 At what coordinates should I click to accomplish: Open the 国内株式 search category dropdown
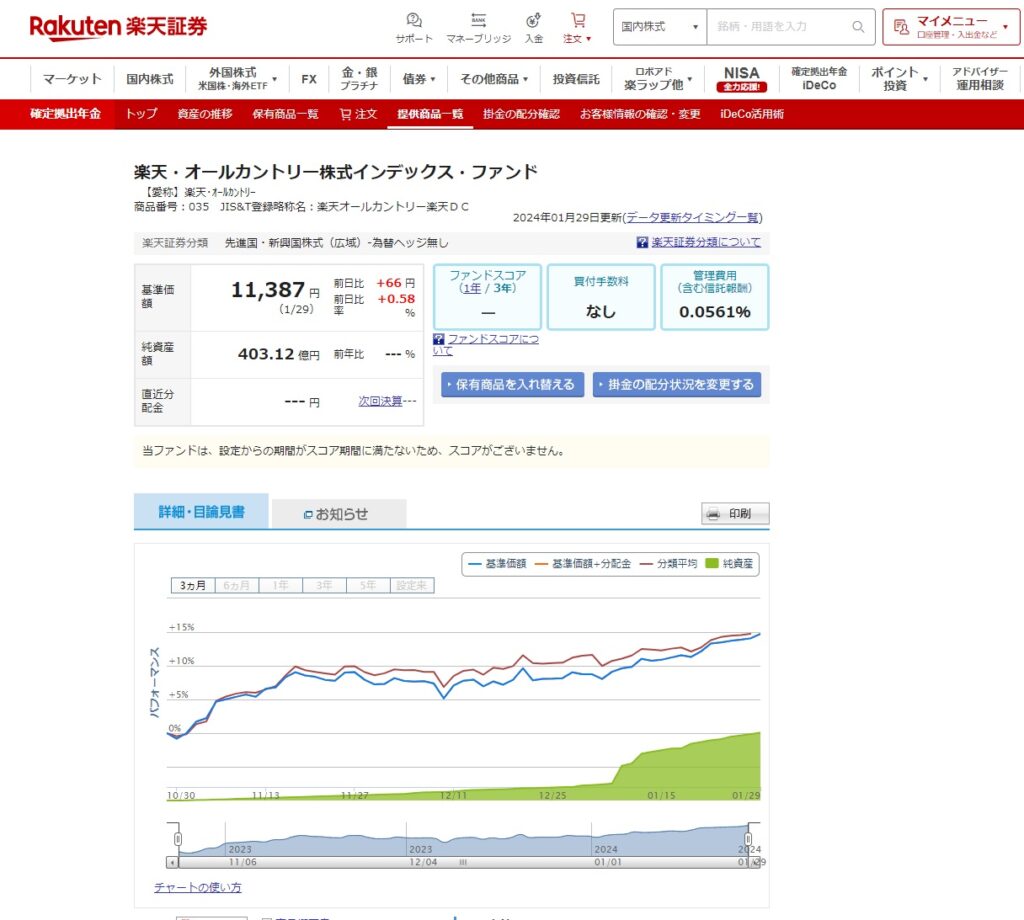click(660, 27)
